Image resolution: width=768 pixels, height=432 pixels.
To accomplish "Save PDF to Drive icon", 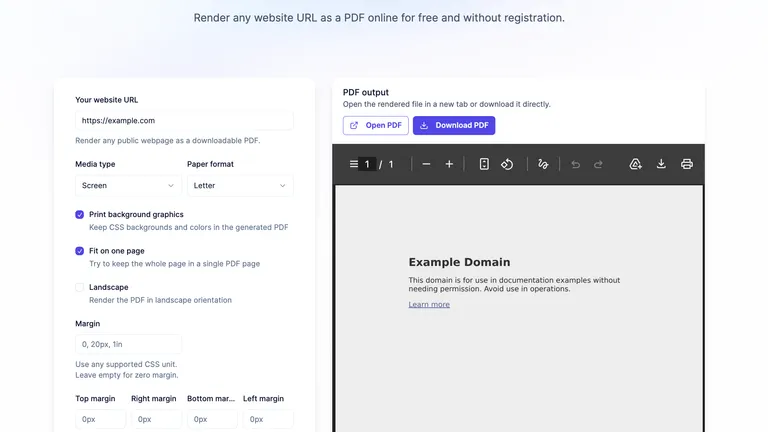I will 635,164.
